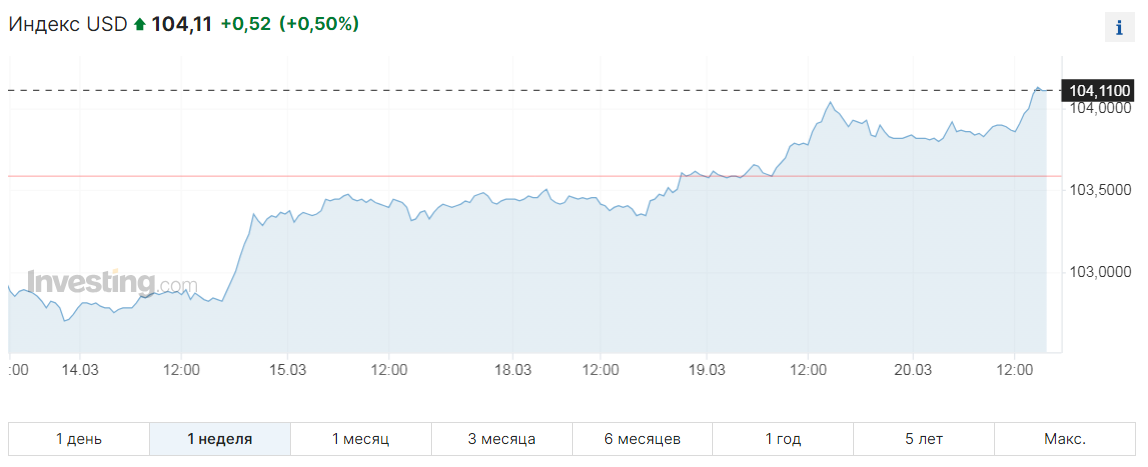Choose the 6 месяцев period
Image resolution: width=1148 pixels, height=467 pixels.
coord(642,439)
